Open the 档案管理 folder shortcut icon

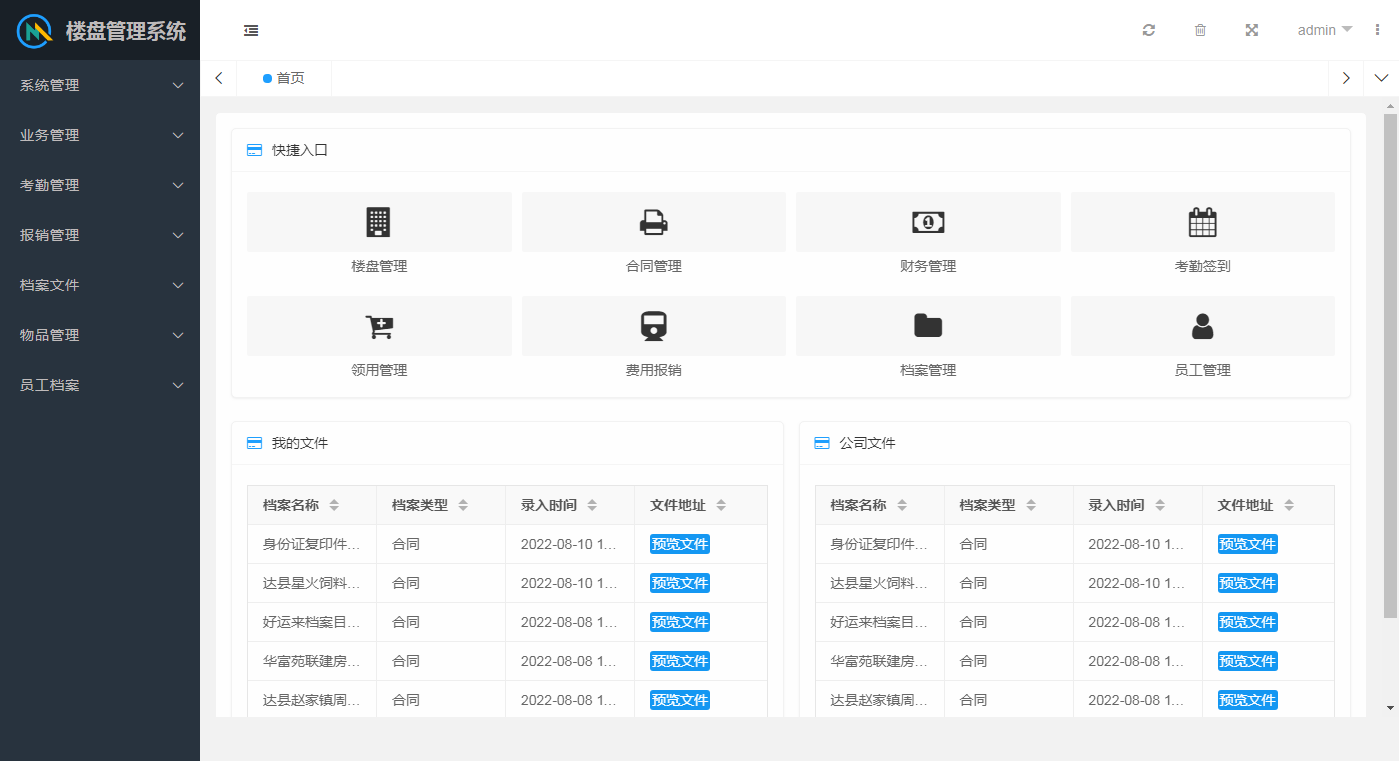[x=928, y=326]
